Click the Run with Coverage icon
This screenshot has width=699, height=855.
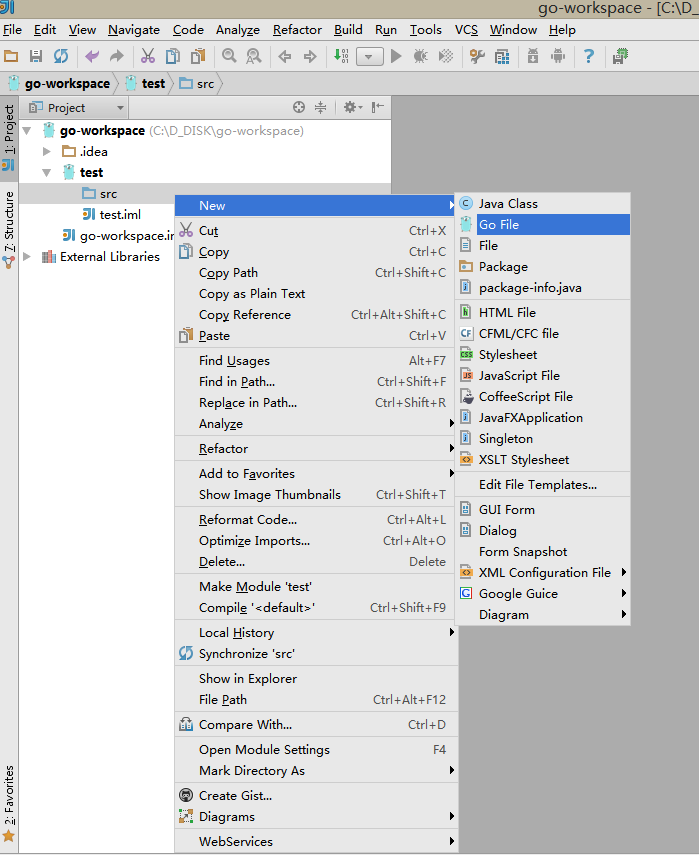point(445,56)
